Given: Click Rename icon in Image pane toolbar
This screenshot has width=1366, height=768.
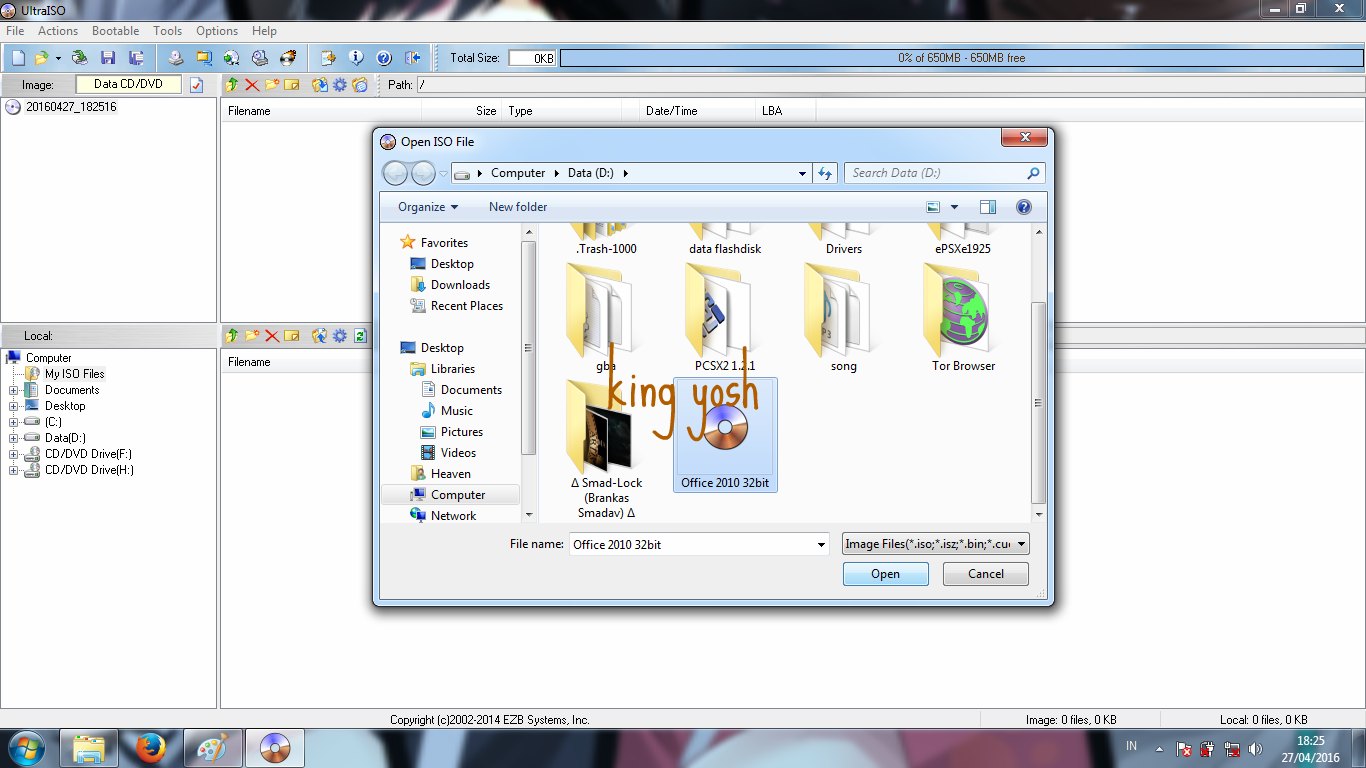Looking at the screenshot, I should (x=292, y=85).
